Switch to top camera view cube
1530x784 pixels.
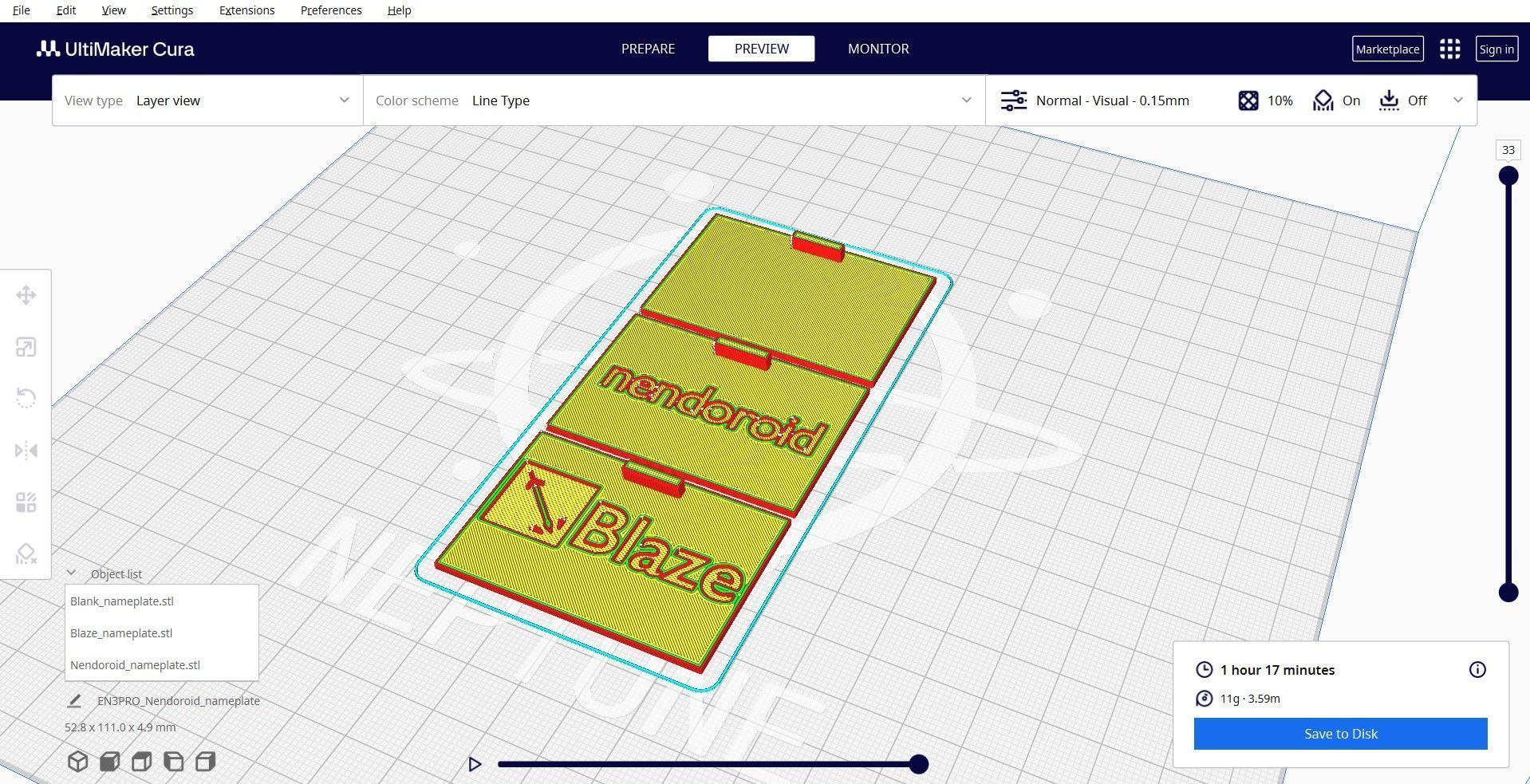(x=141, y=762)
